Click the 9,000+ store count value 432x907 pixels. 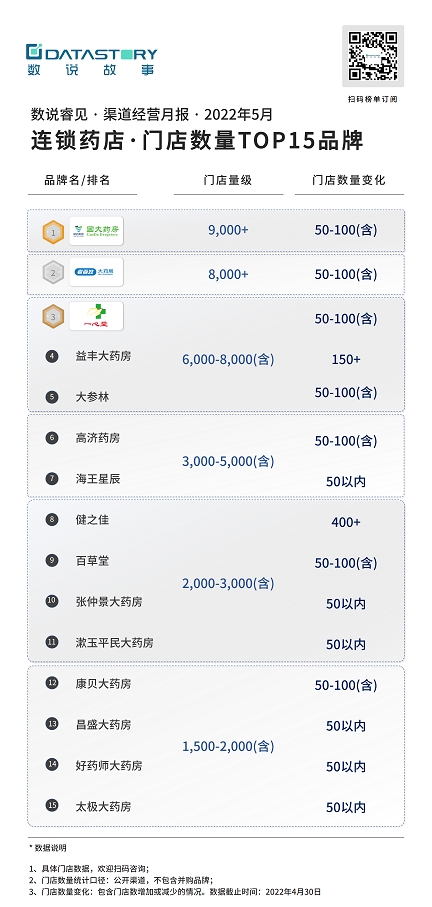[228, 230]
